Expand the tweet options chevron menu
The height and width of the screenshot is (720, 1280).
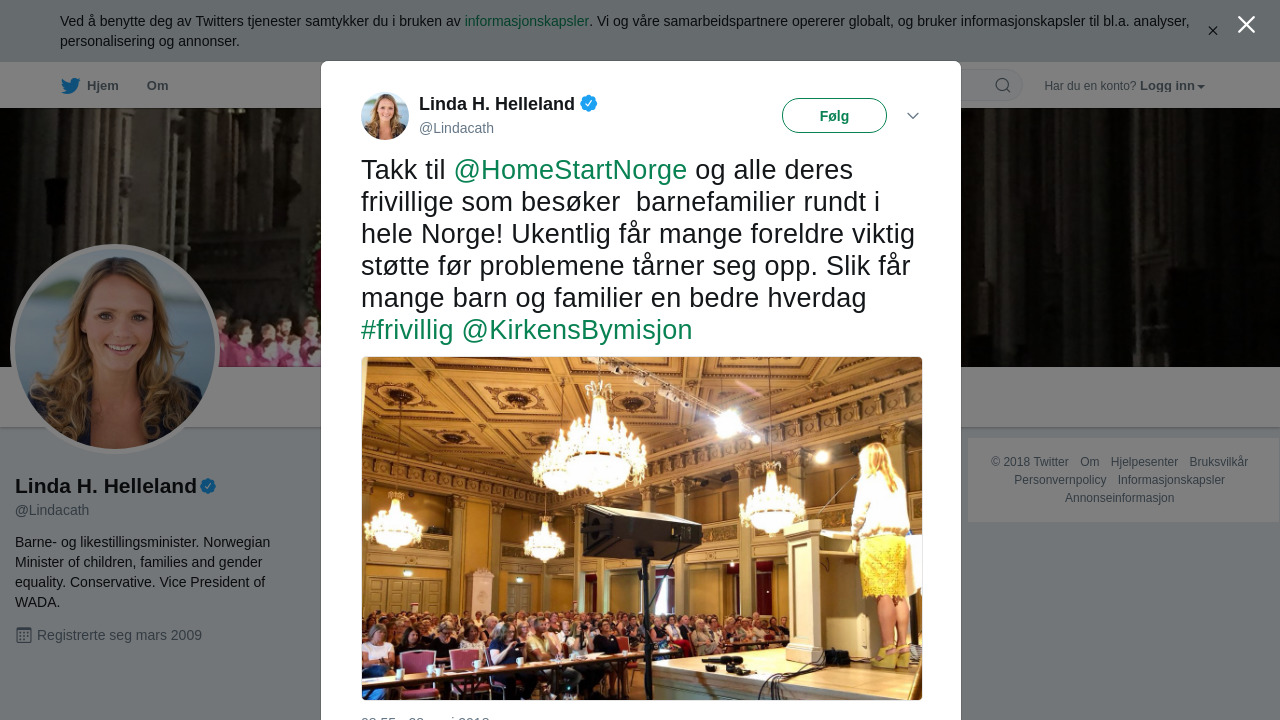(913, 116)
